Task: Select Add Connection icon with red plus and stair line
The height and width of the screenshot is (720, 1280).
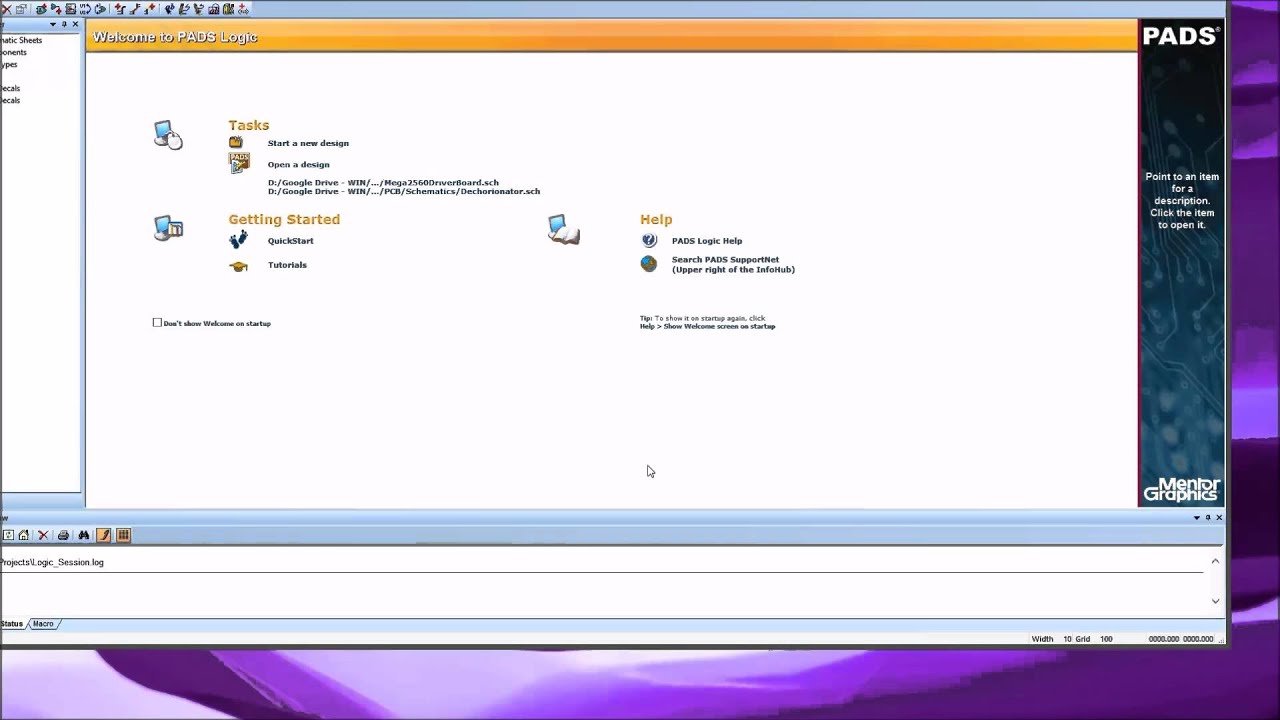Action: [120, 9]
